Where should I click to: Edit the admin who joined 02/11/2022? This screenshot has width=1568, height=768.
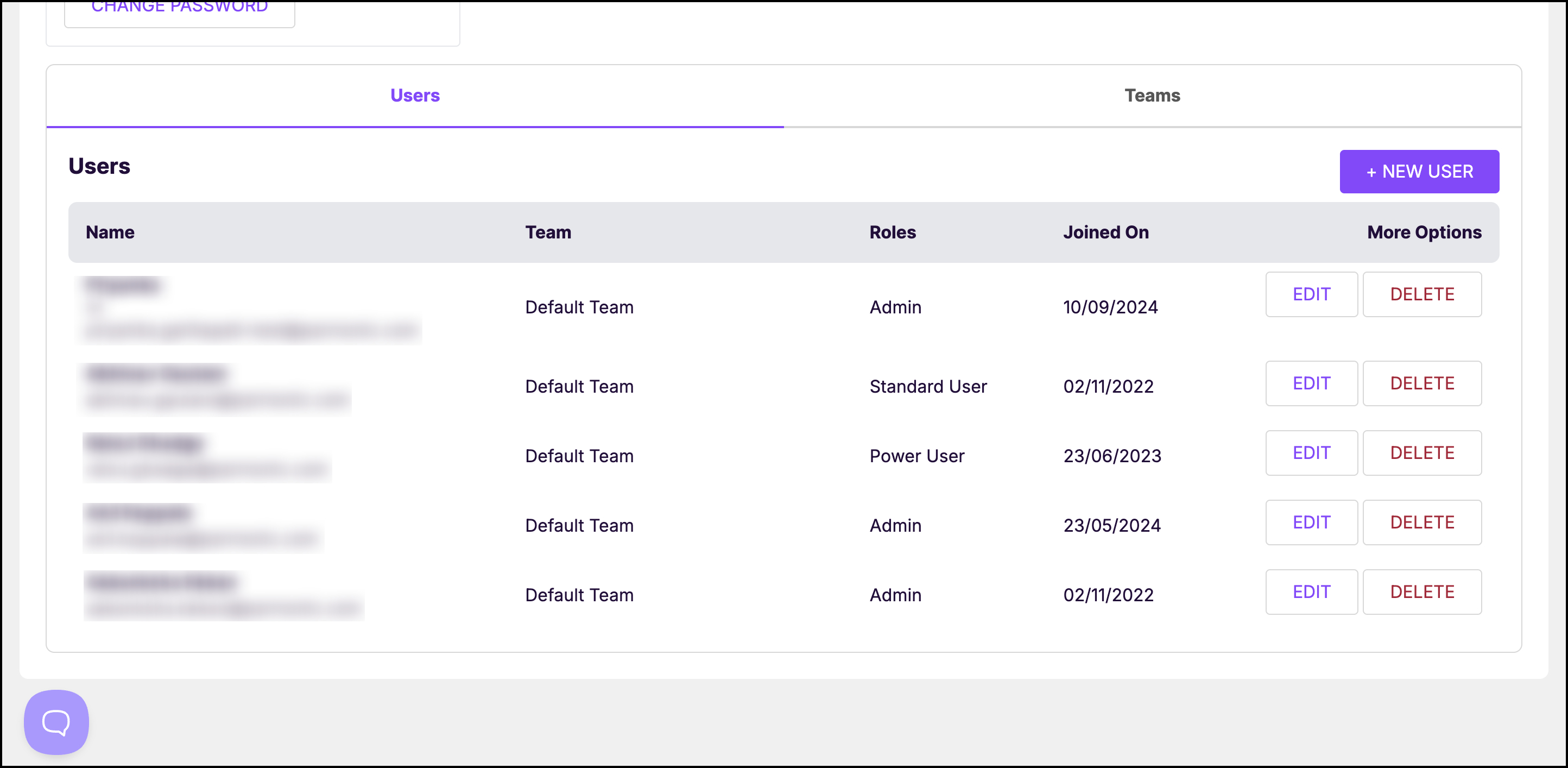(x=1311, y=591)
